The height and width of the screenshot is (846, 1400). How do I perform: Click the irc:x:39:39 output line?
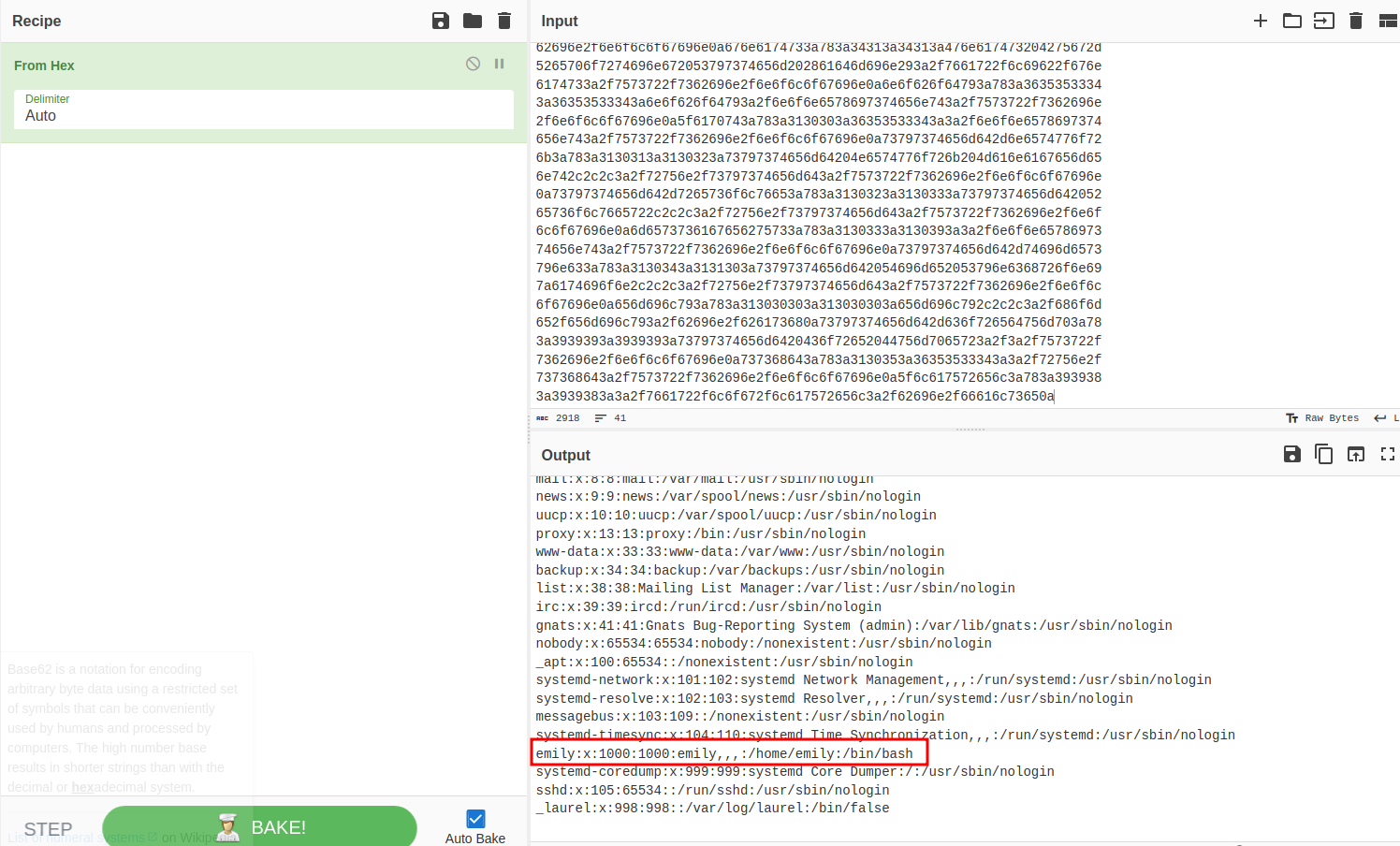point(708,607)
